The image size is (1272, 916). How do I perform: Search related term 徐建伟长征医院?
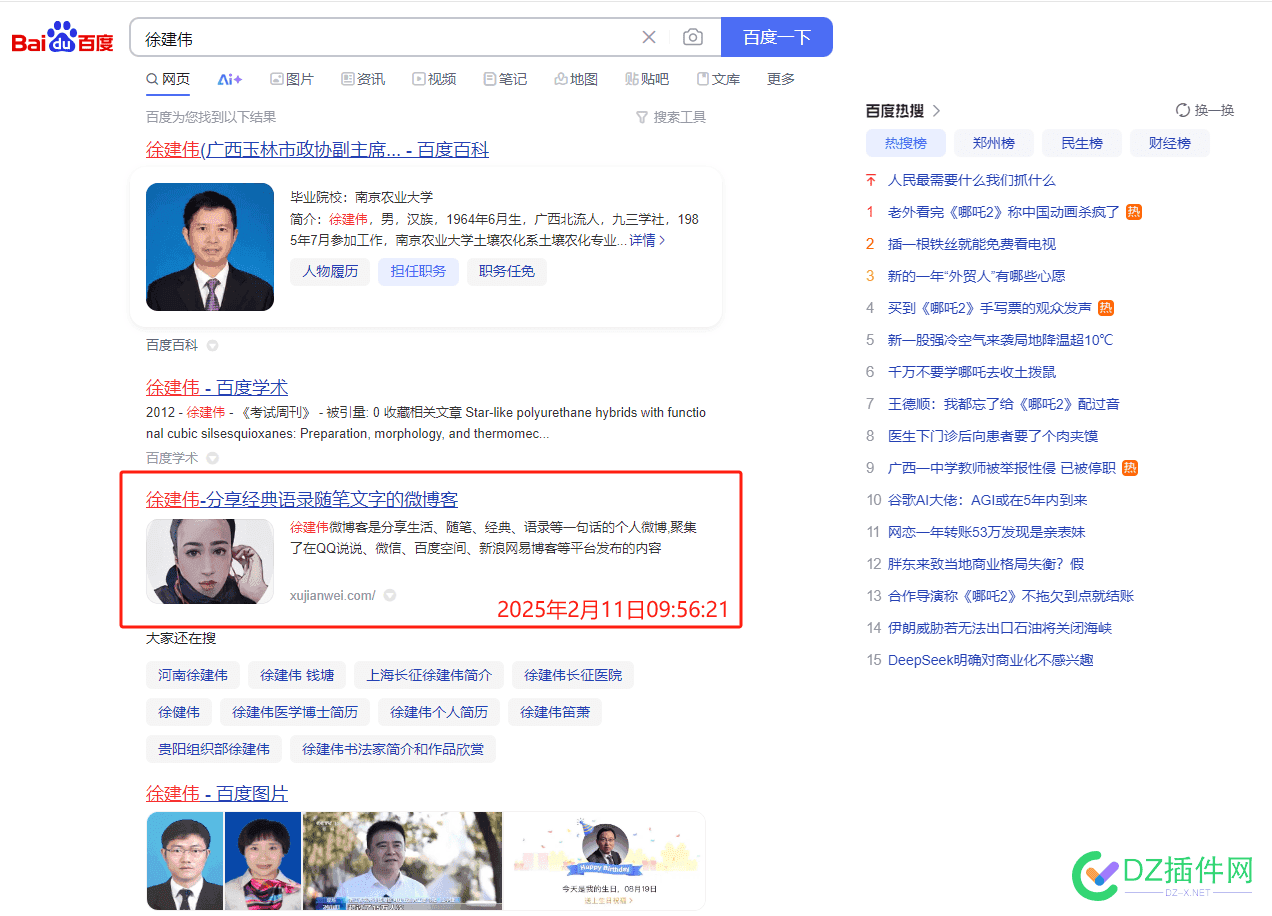[573, 675]
